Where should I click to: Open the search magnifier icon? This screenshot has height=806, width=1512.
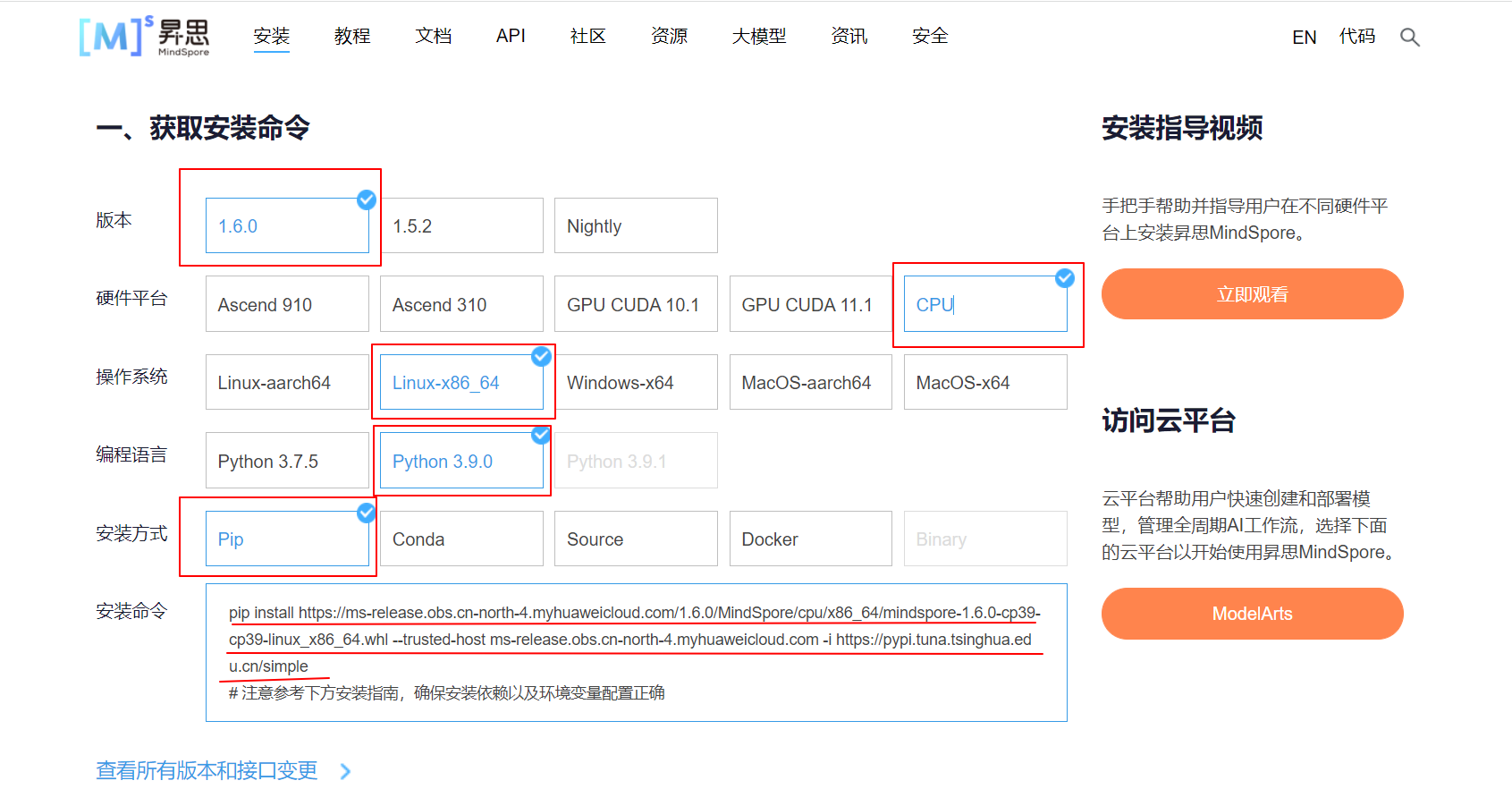point(1410,37)
